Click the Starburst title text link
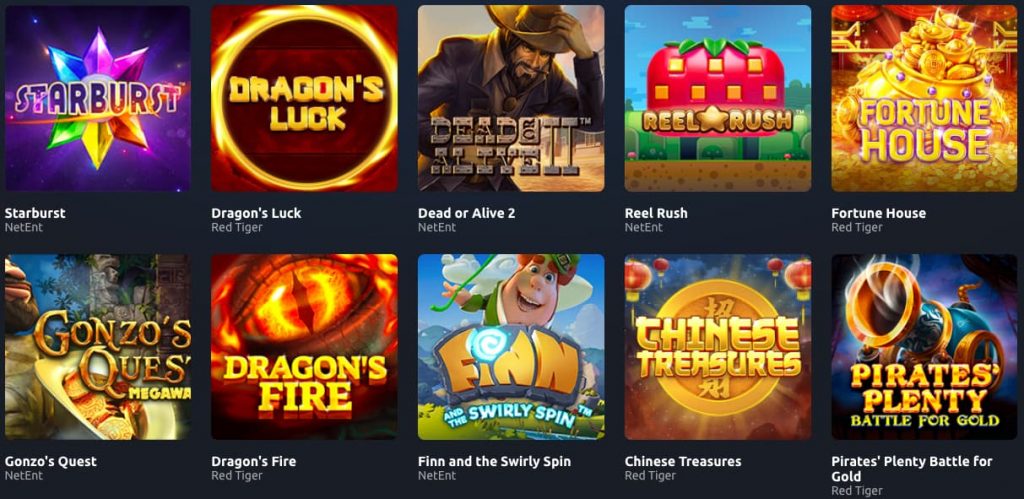The width and height of the screenshot is (1024, 499). pyautogui.click(x=35, y=213)
